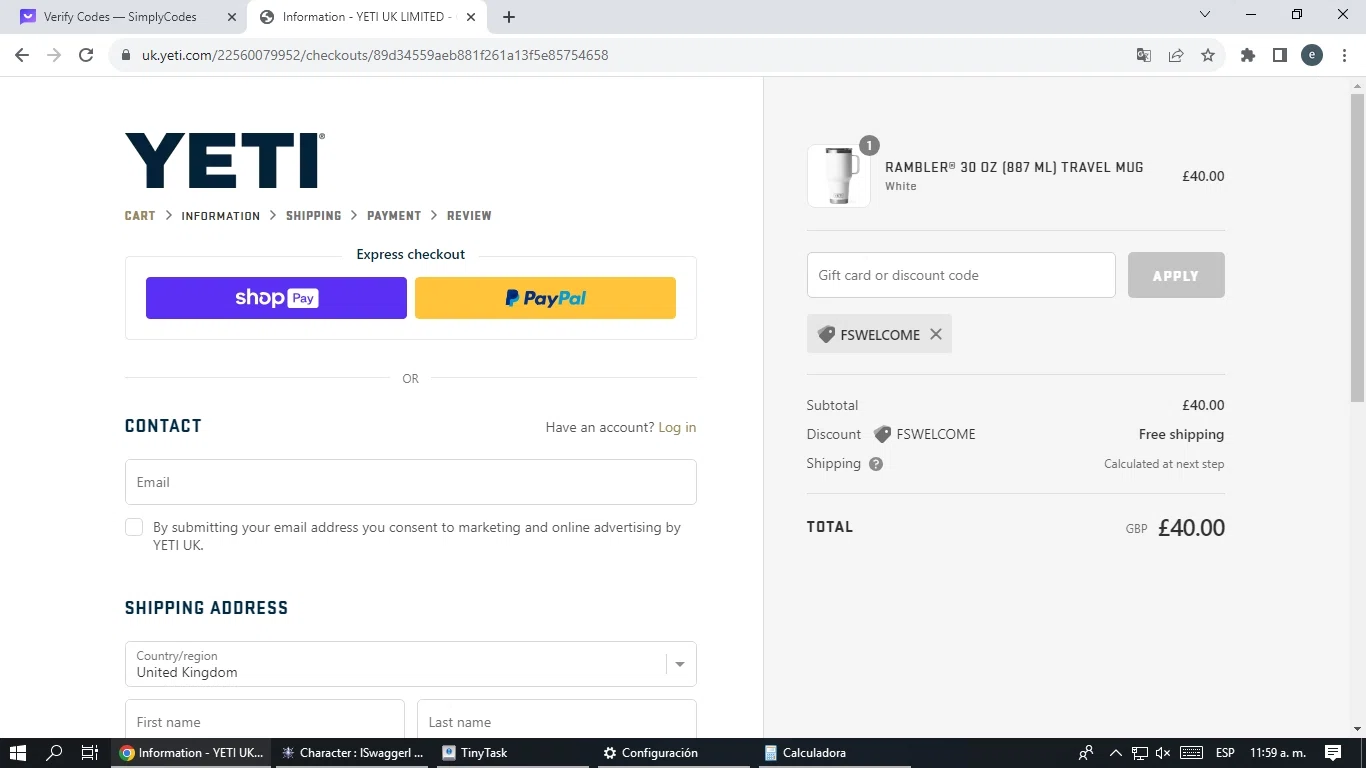Switch to the Verify Codes — SimplyCodes tab
Image resolution: width=1366 pixels, height=768 pixels.
pyautogui.click(x=125, y=17)
